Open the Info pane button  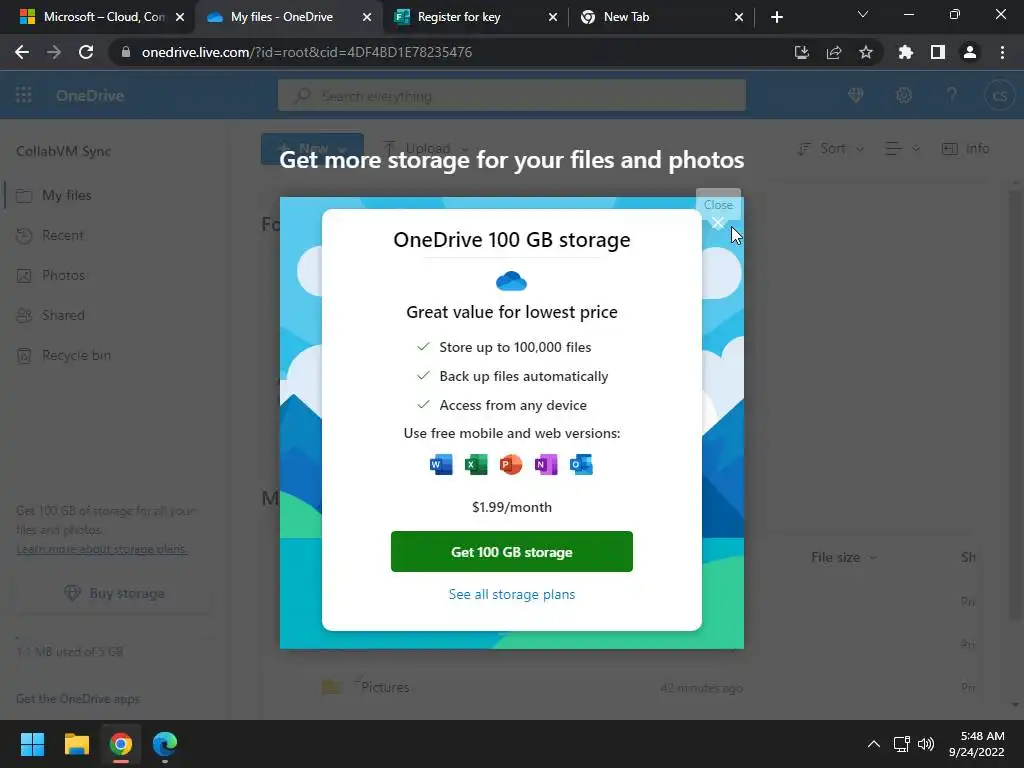click(965, 149)
